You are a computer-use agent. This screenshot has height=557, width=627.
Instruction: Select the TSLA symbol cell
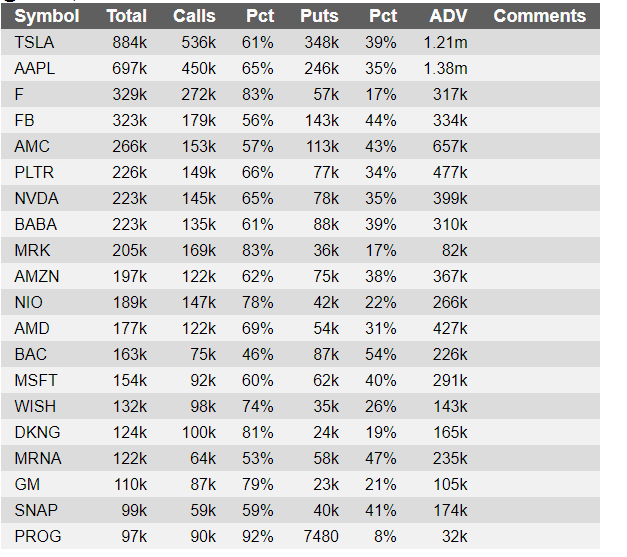coord(34,42)
